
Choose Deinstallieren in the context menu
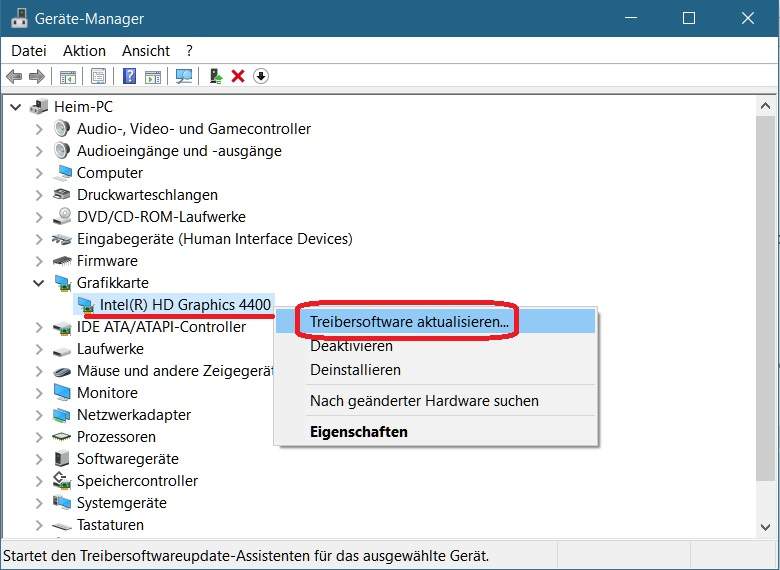tap(436, 370)
